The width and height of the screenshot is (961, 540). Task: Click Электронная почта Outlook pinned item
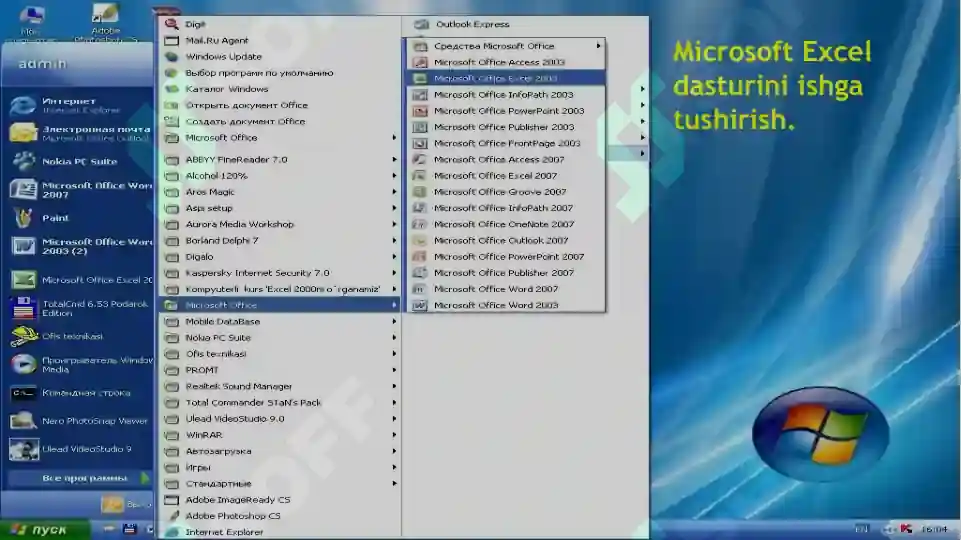(x=80, y=133)
